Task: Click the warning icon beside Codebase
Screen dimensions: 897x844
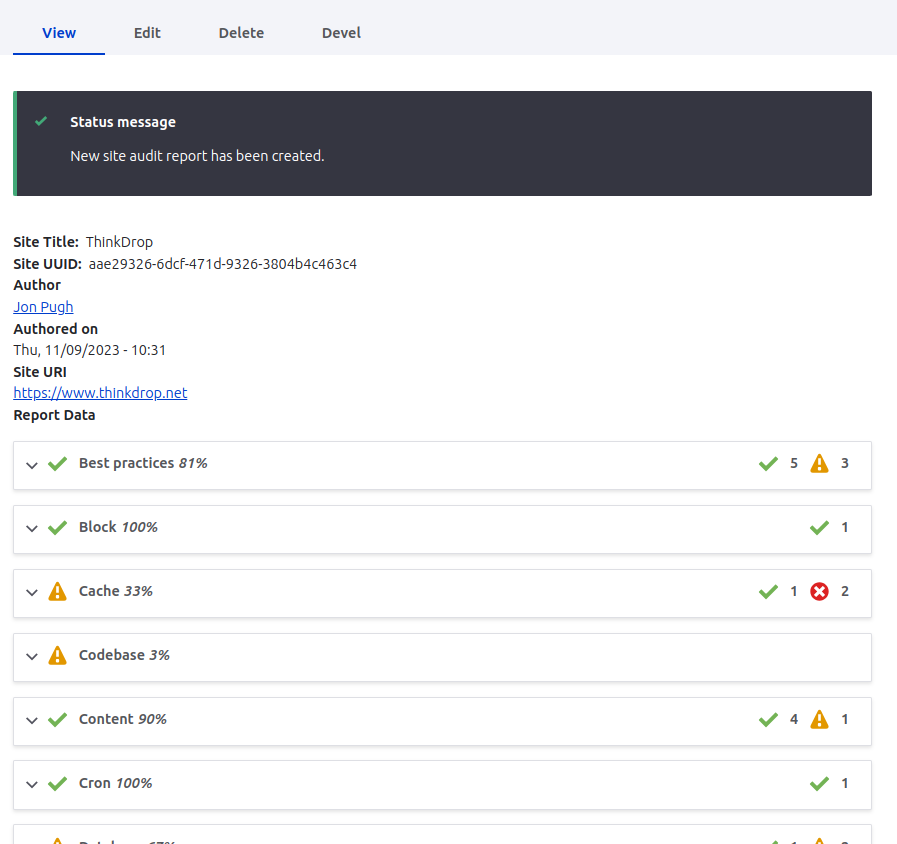Action: pos(57,655)
